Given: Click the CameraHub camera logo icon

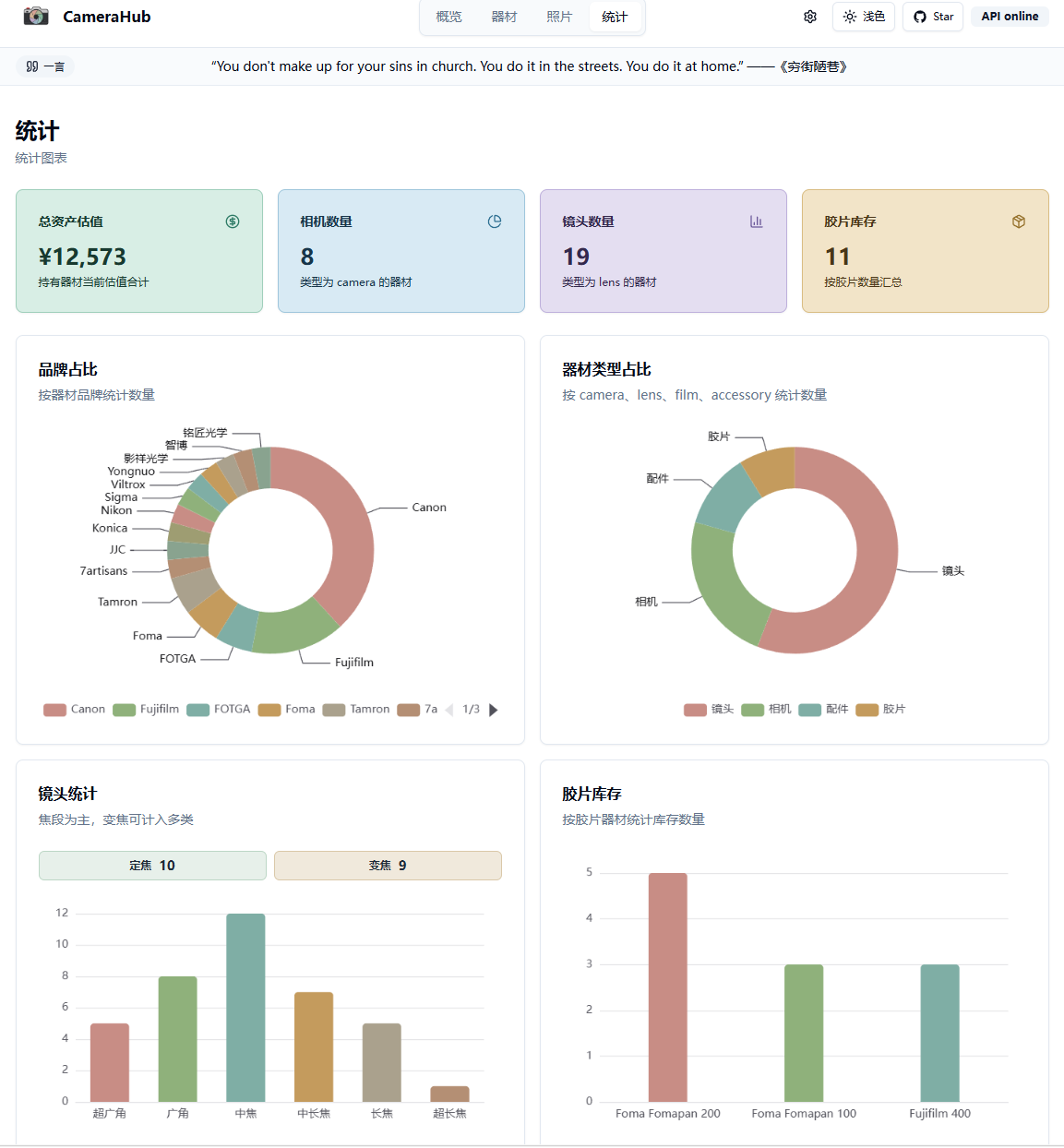Looking at the screenshot, I should click(36, 16).
